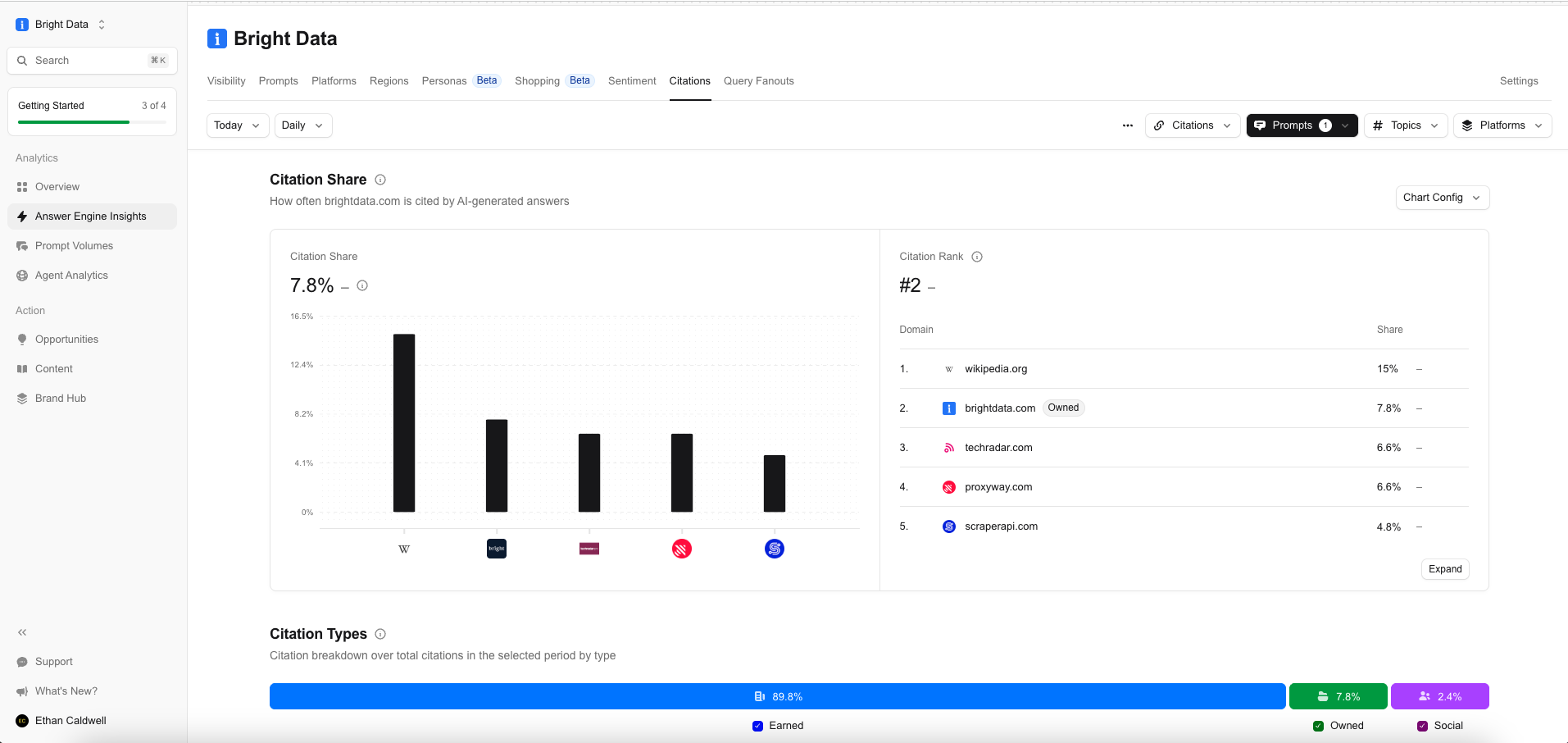The height and width of the screenshot is (743, 1568).
Task: Click the Wikipedia bar in chart
Action: [x=404, y=423]
